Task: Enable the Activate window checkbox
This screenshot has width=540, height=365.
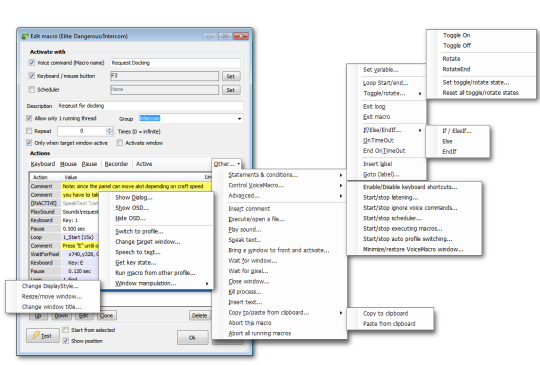Action: click(x=120, y=143)
